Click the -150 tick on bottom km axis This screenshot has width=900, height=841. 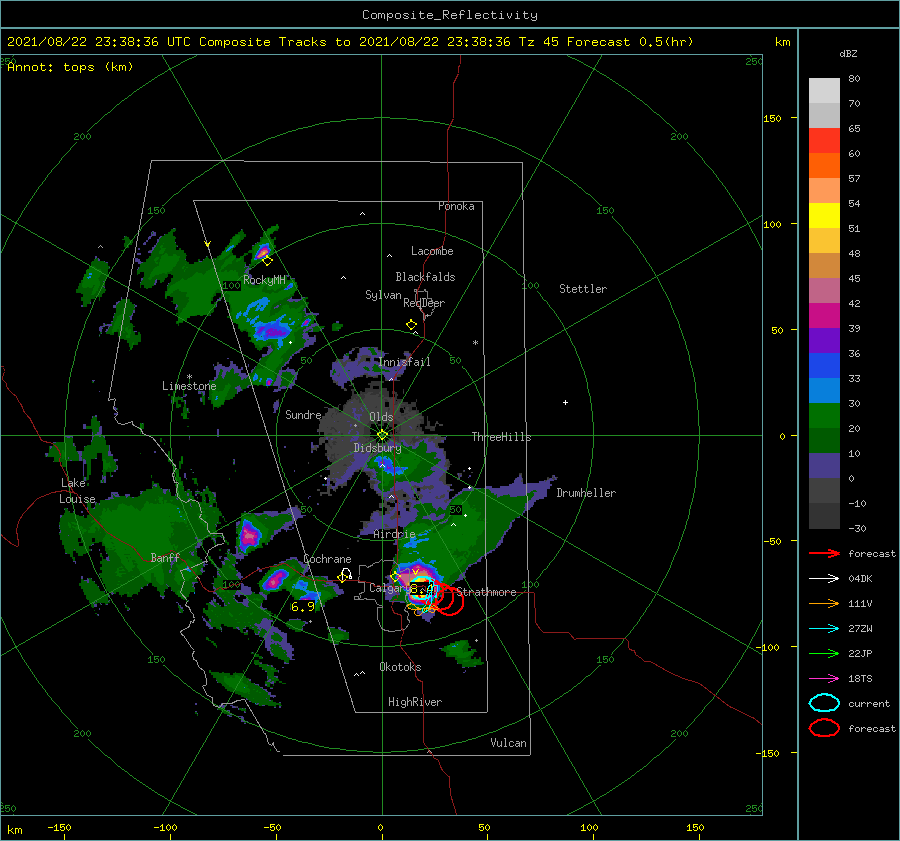pyautogui.click(x=59, y=827)
